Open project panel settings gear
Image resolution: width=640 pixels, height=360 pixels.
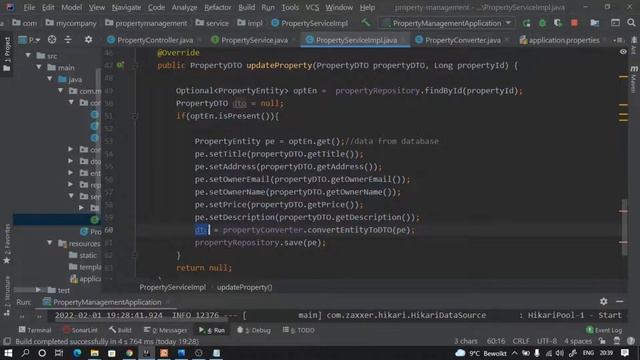pos(88,40)
